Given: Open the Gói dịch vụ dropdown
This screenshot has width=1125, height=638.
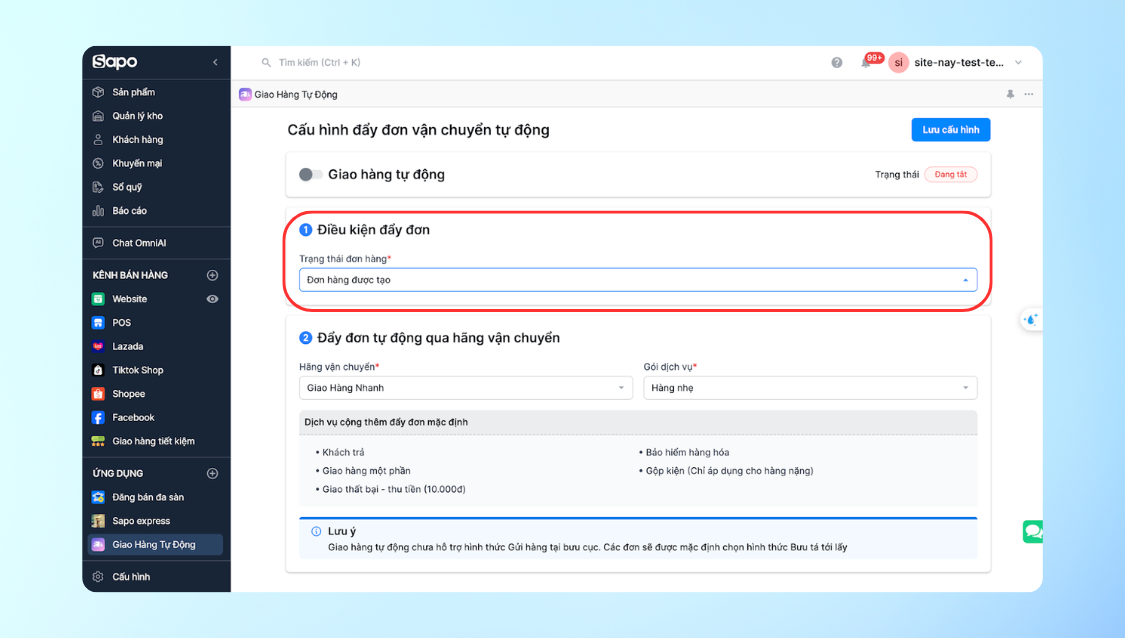Looking at the screenshot, I should pyautogui.click(x=809, y=388).
